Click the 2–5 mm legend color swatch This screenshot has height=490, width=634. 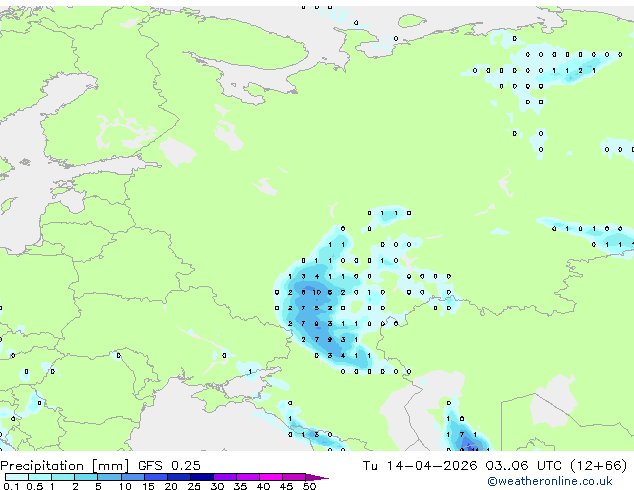86,477
